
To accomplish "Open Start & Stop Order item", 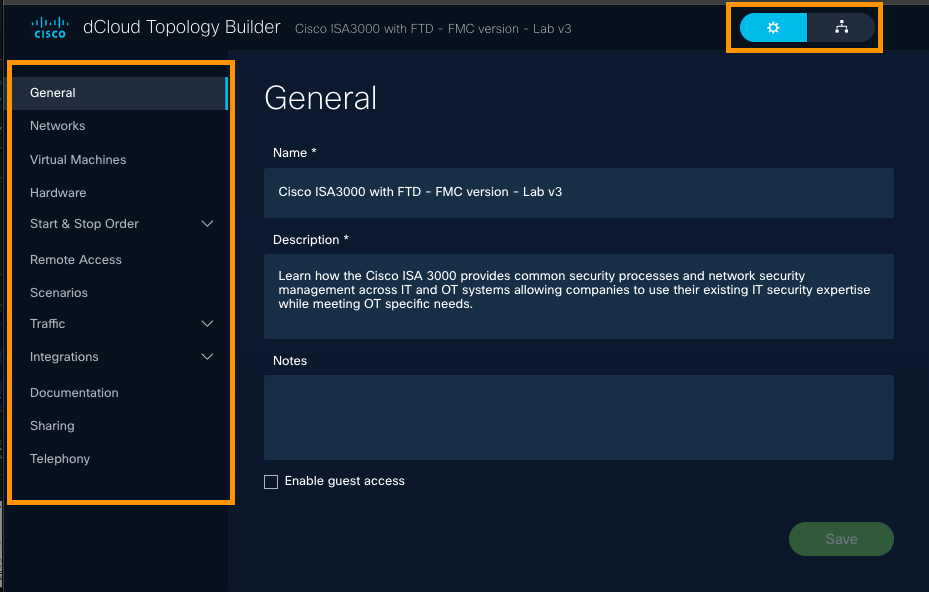I will point(84,224).
